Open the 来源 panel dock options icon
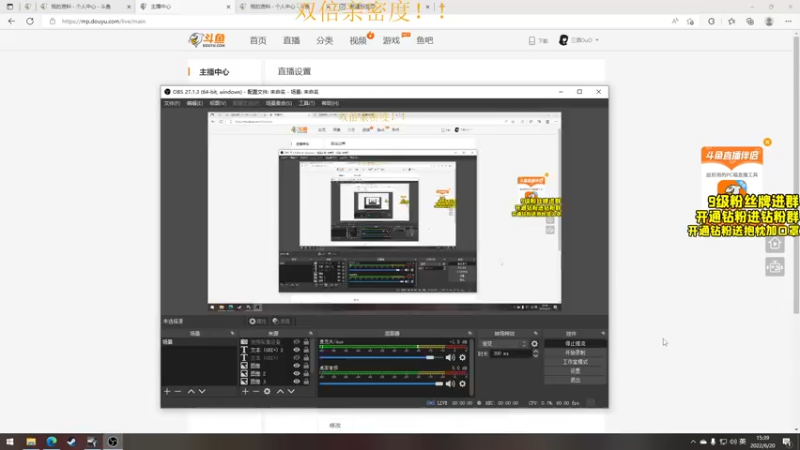Image resolution: width=800 pixels, height=450 pixels. (310, 333)
